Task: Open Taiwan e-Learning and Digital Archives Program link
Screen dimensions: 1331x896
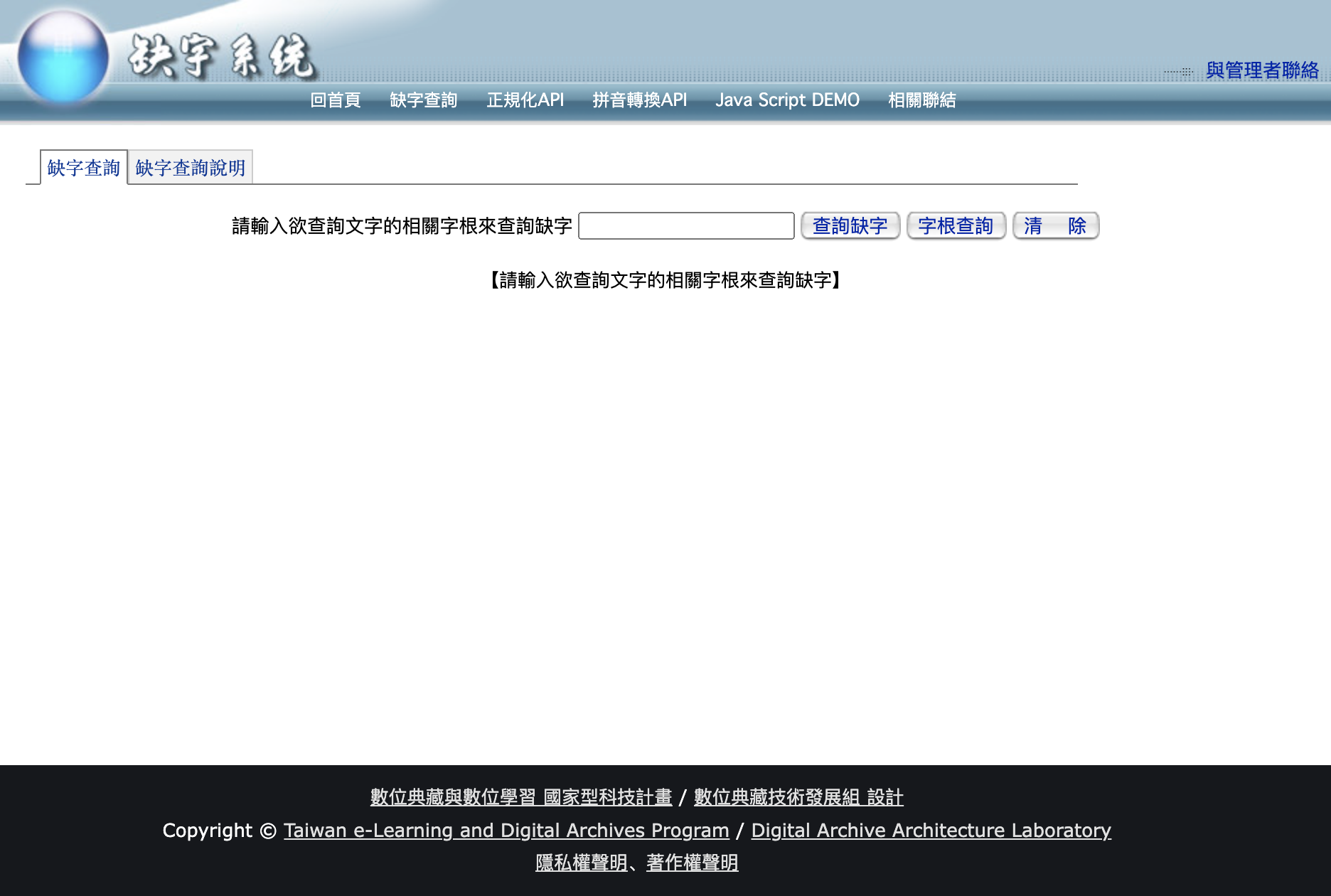Action: (506, 831)
